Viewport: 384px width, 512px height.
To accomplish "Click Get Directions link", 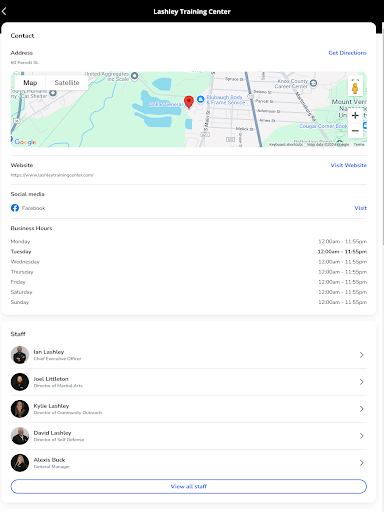I will pos(347,53).
